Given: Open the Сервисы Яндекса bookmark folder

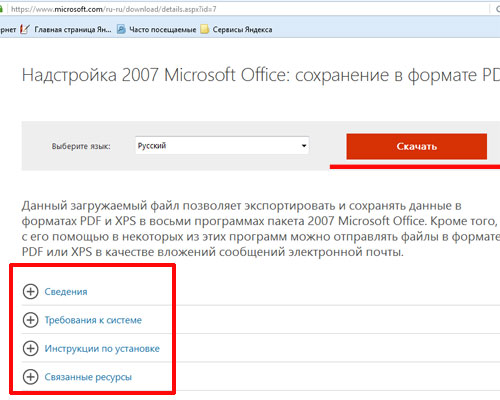Looking at the screenshot, I should point(242,30).
